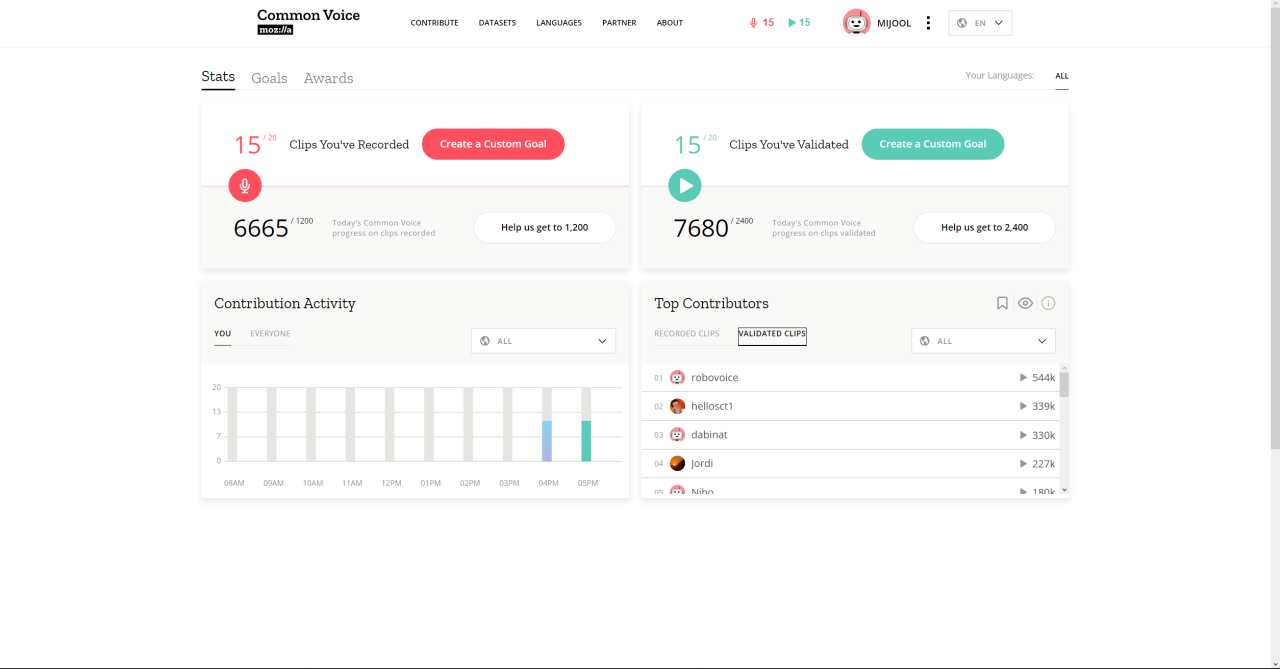This screenshot has width=1280, height=669.
Task: Click the round green play validate icon
Action: (685, 185)
